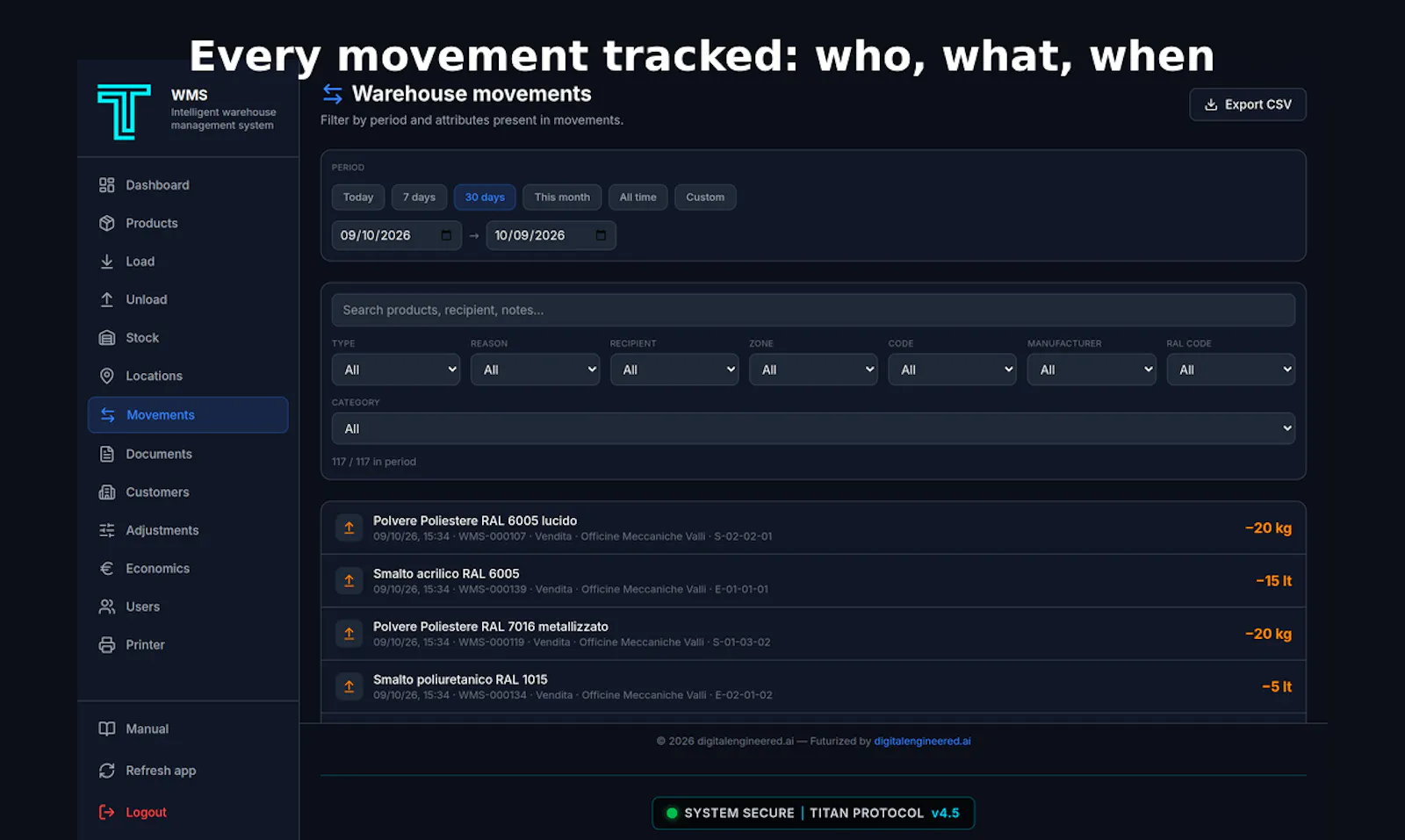Click the Economics euro icon
This screenshot has height=840, width=1405.
pos(107,569)
